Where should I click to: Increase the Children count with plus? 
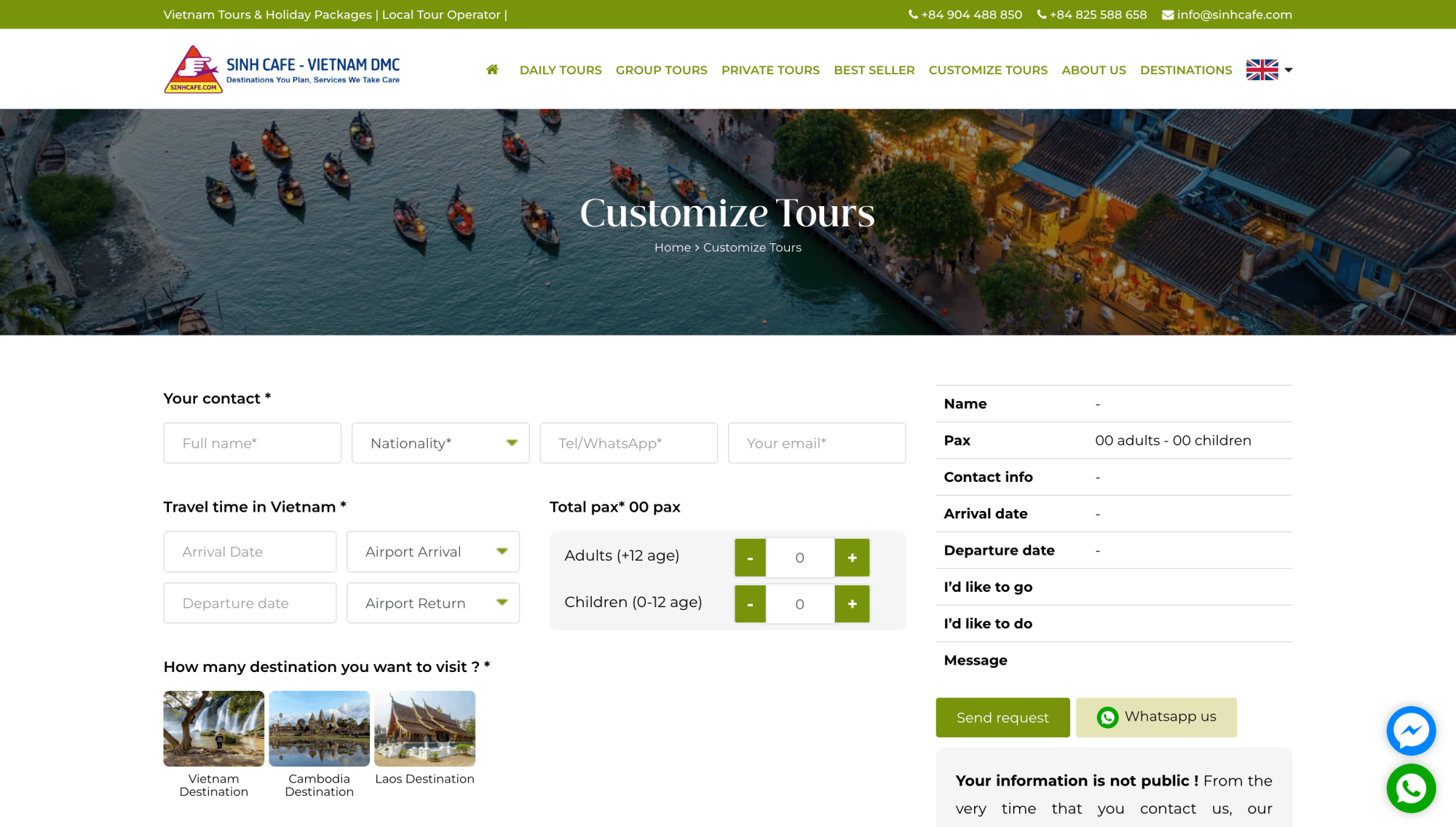tap(852, 604)
